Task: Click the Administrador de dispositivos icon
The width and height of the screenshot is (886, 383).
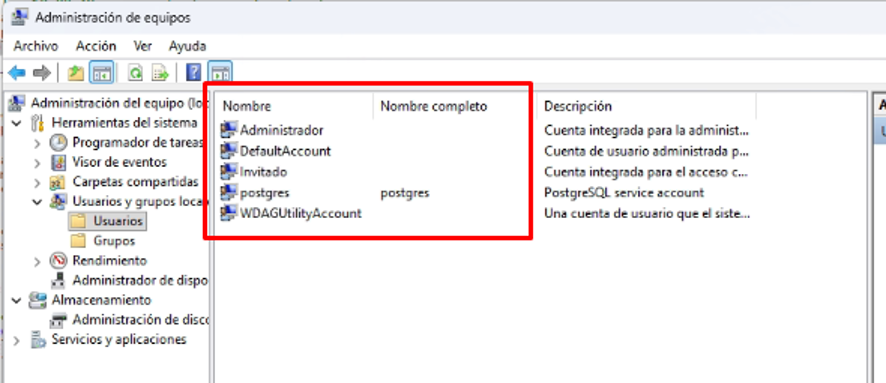Action: pyautogui.click(x=58, y=280)
